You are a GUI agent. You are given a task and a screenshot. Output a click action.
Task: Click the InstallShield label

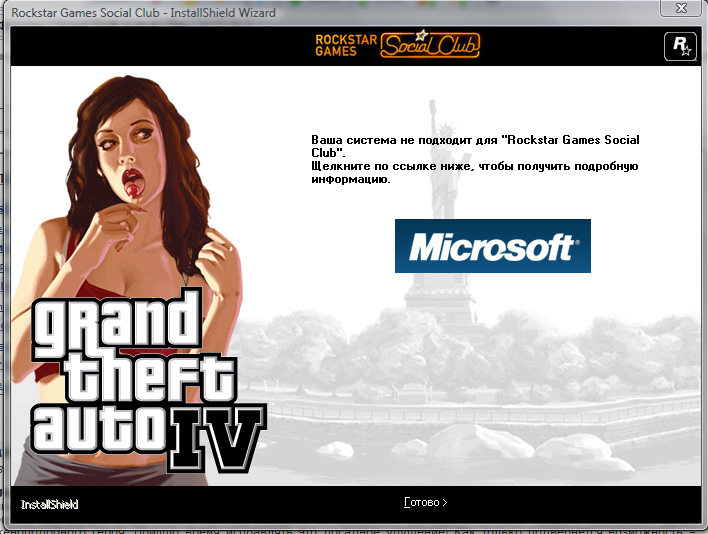click(x=50, y=505)
